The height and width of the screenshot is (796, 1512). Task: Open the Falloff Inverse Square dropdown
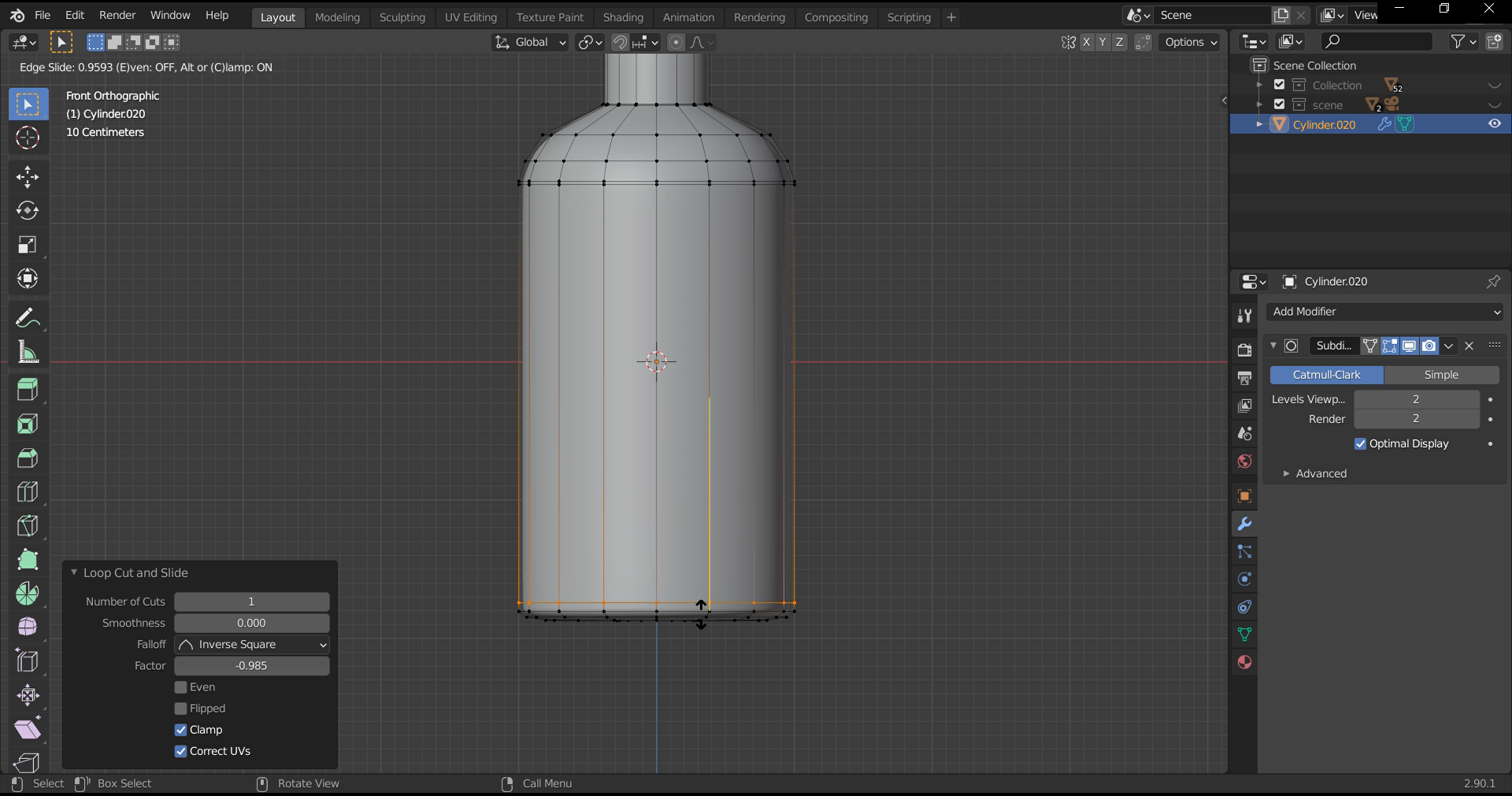[252, 645]
